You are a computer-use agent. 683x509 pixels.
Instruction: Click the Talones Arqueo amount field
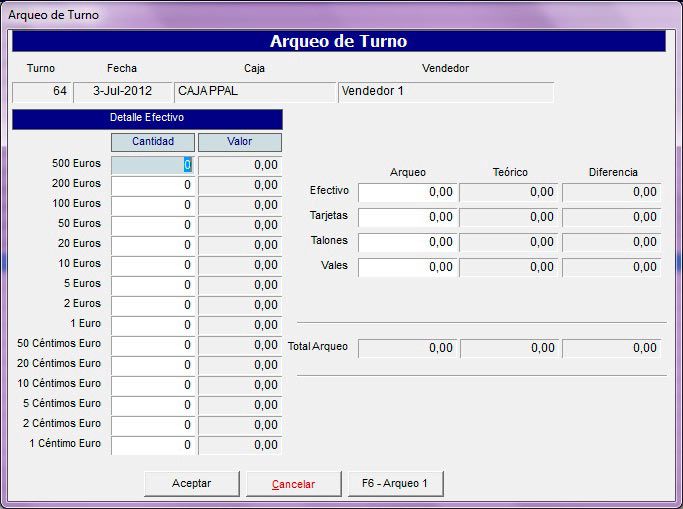coord(408,243)
